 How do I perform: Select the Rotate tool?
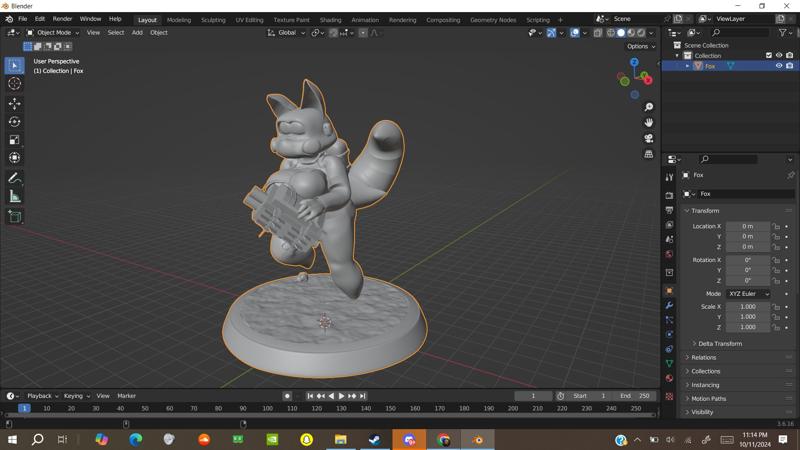coord(14,121)
